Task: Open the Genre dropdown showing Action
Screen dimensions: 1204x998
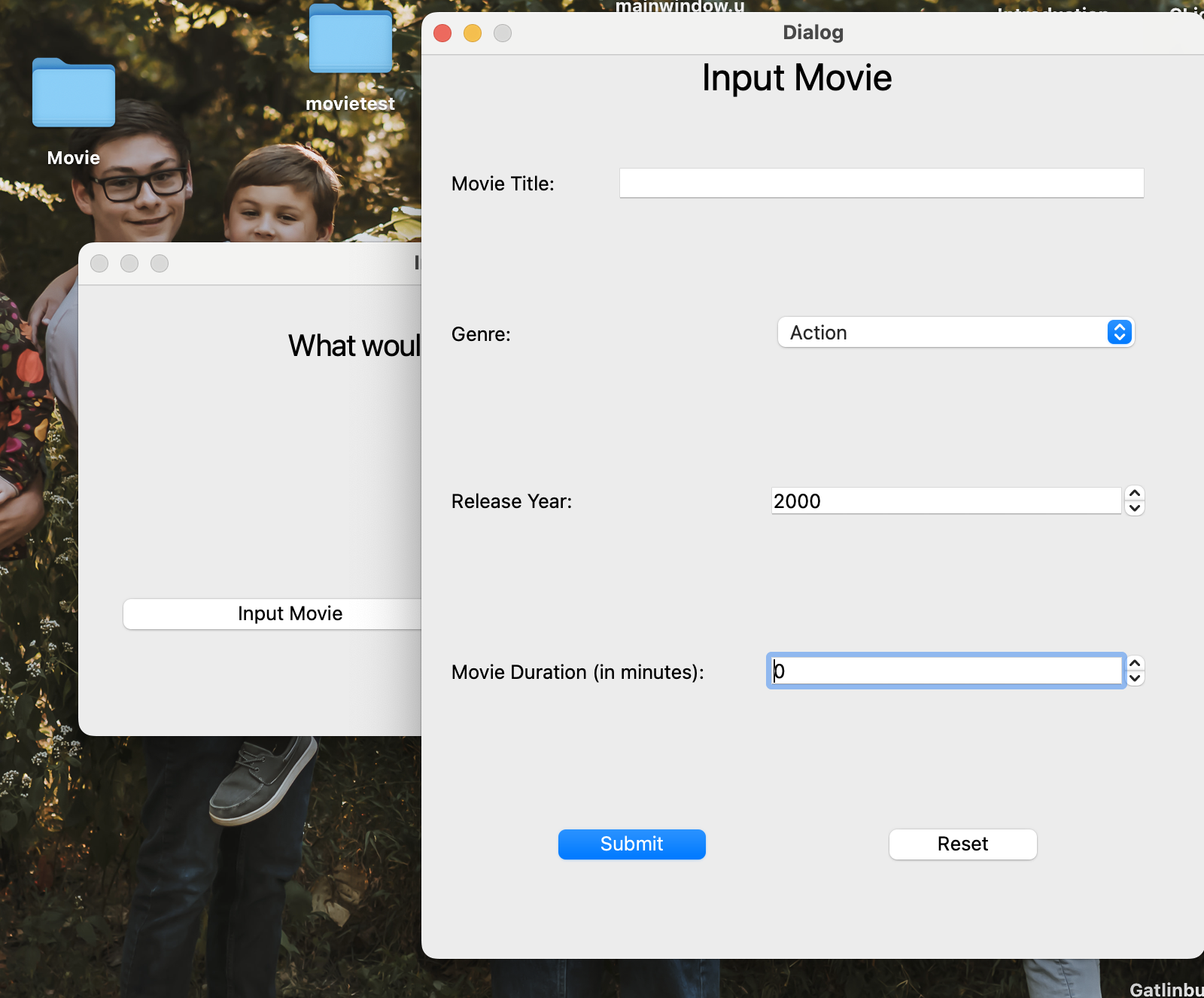Action: click(956, 332)
